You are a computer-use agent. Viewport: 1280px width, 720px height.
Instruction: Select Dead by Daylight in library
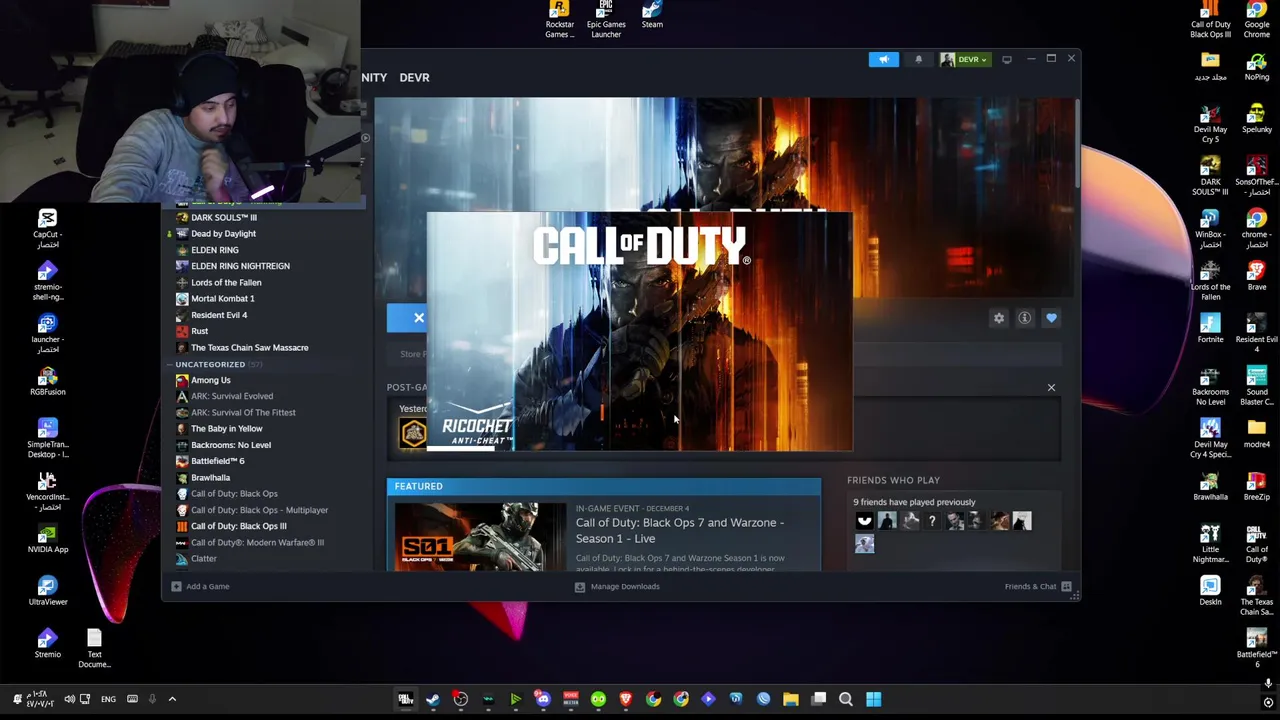pyautogui.click(x=223, y=233)
